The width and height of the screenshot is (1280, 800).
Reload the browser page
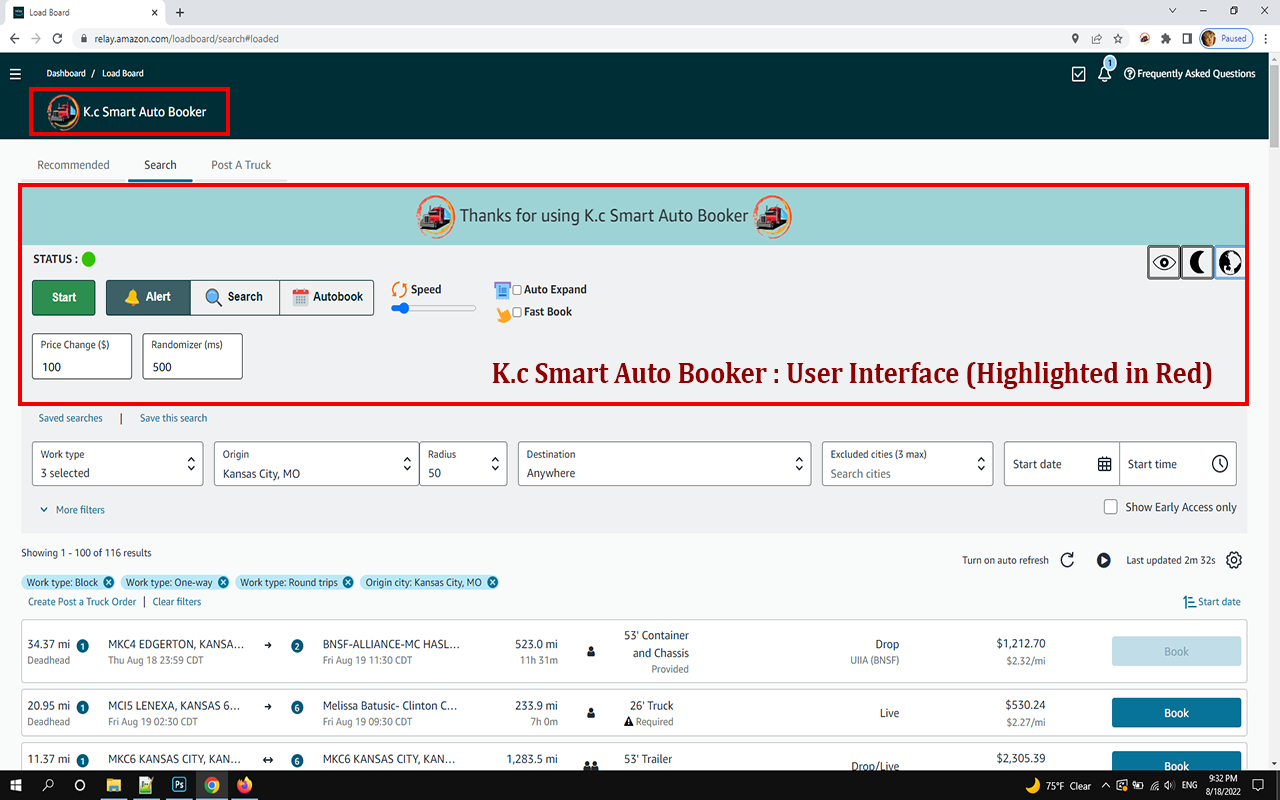(58, 39)
